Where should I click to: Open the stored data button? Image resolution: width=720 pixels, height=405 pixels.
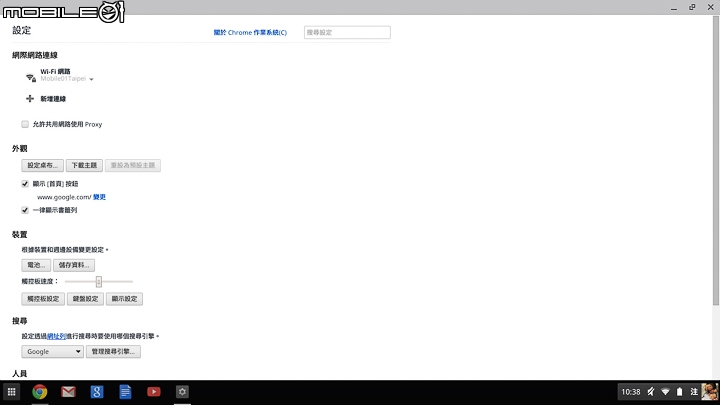[74, 265]
